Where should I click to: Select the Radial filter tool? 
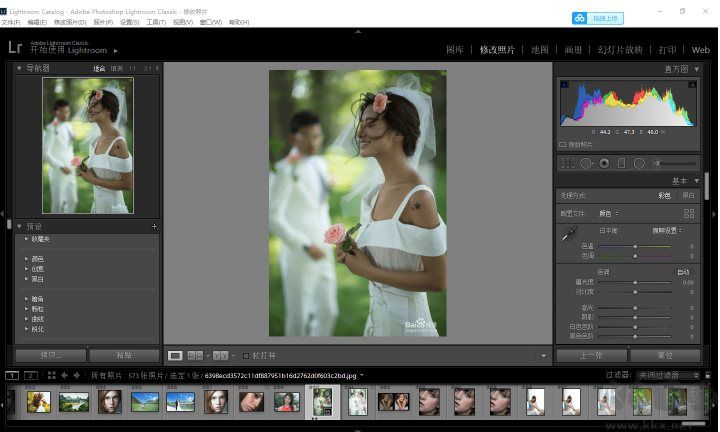coord(638,163)
